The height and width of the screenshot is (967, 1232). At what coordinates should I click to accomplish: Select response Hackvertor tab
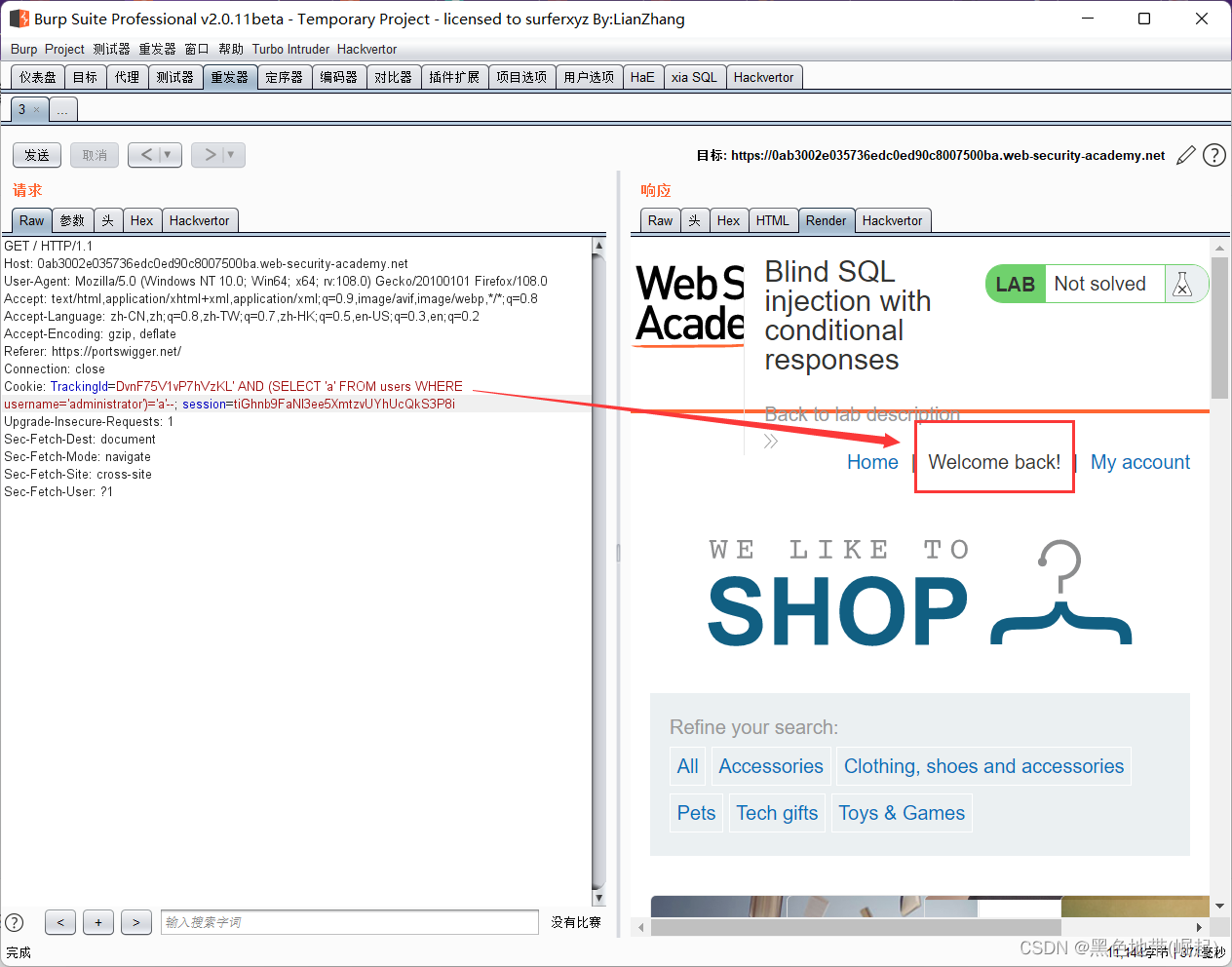[x=893, y=220]
